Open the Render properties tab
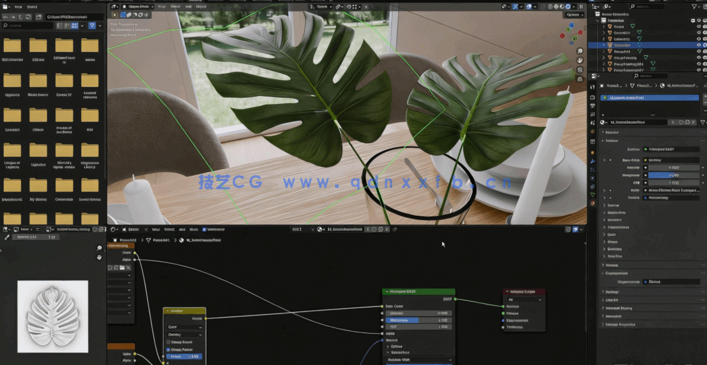This screenshot has width=707, height=365. (592, 97)
